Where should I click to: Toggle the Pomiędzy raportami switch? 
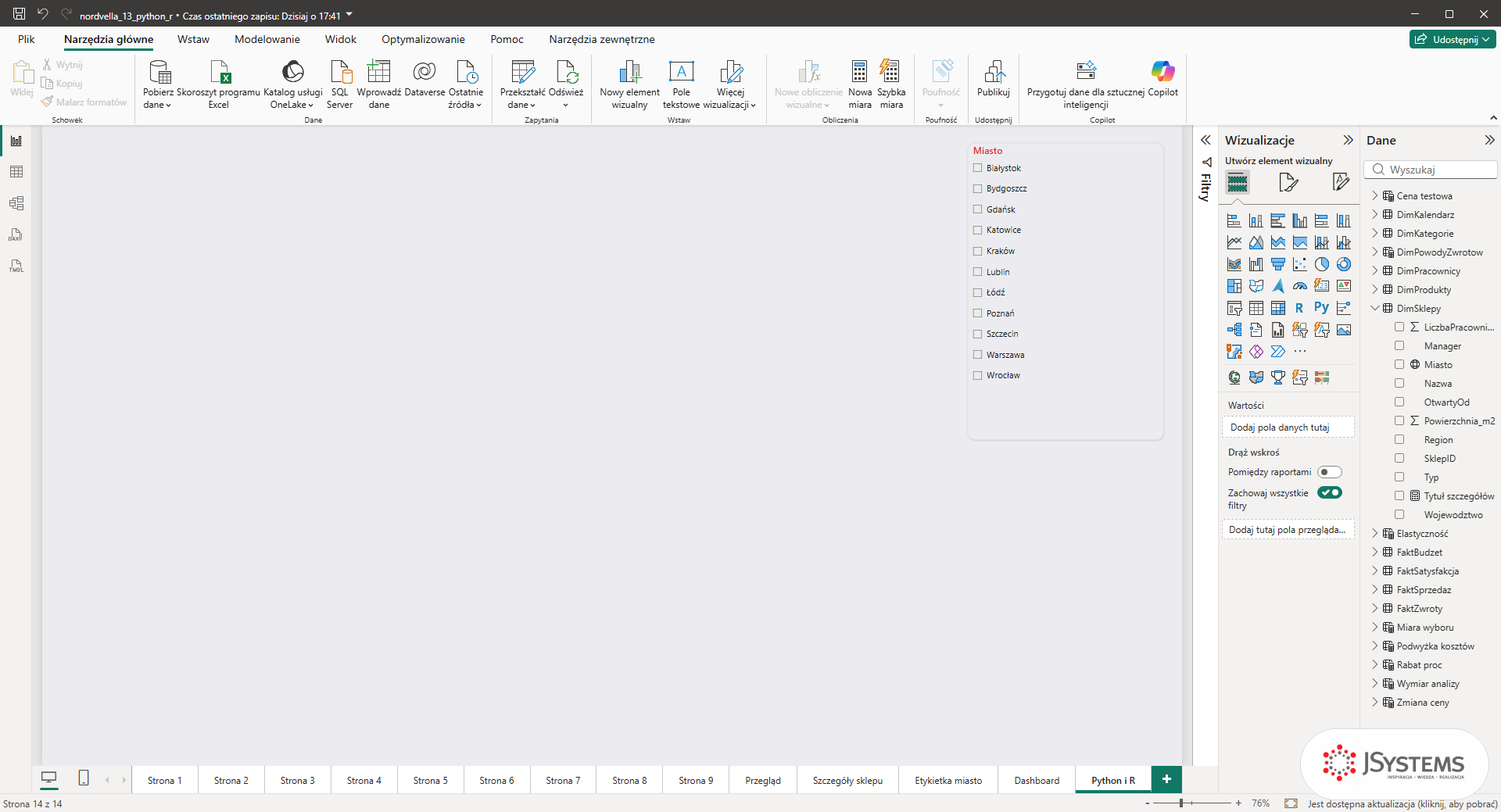pyautogui.click(x=1329, y=472)
